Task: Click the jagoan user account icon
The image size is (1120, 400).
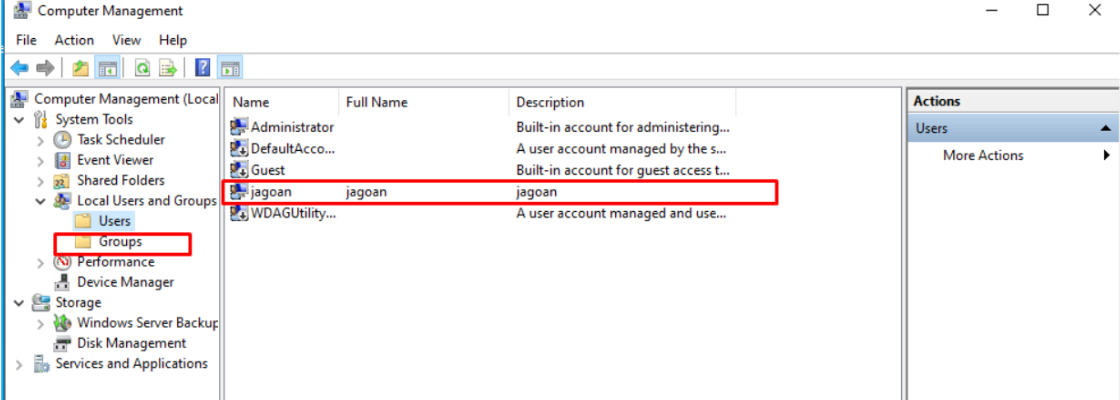Action: click(239, 192)
